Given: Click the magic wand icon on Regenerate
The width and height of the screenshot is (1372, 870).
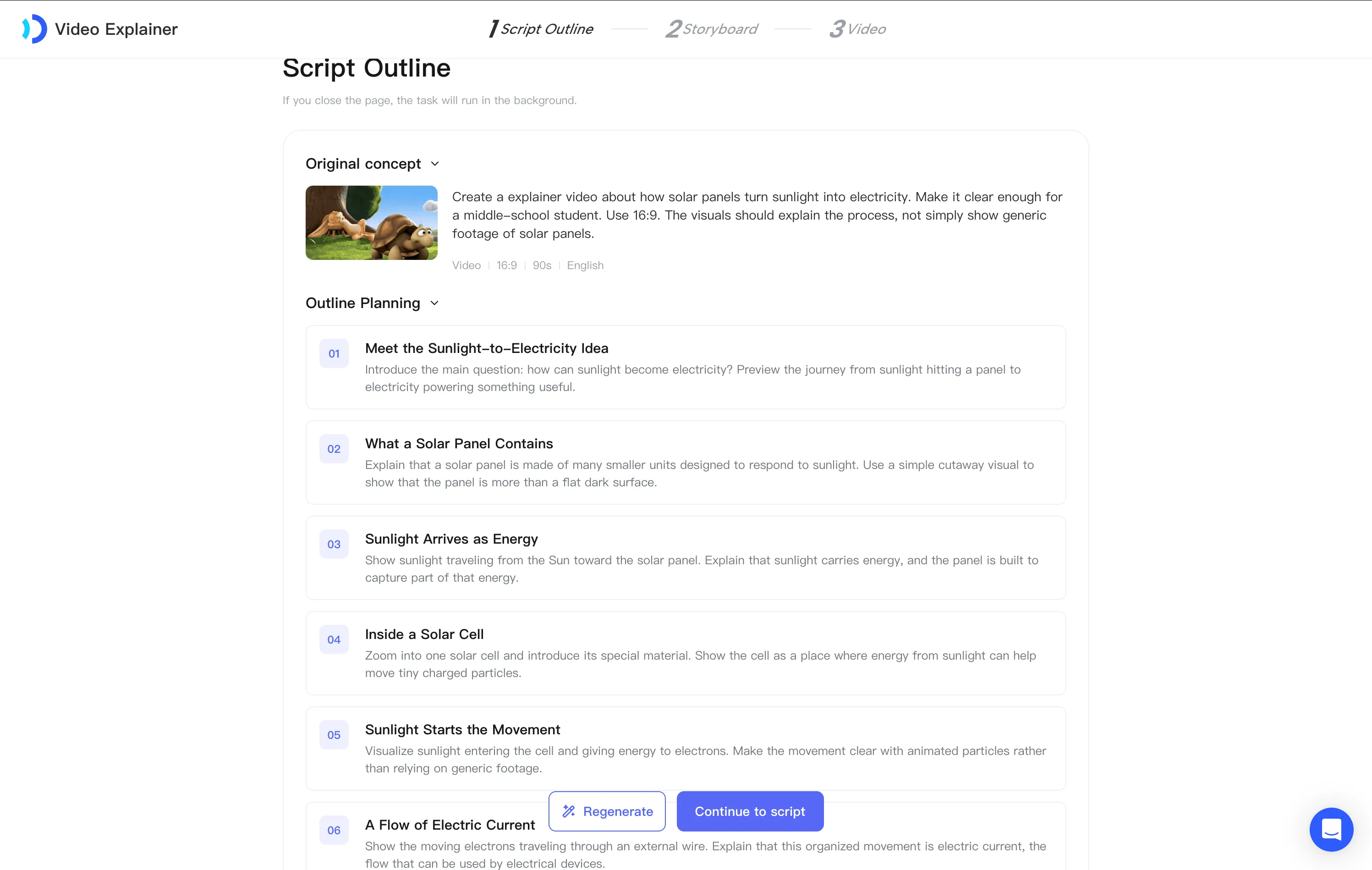Looking at the screenshot, I should click(569, 811).
